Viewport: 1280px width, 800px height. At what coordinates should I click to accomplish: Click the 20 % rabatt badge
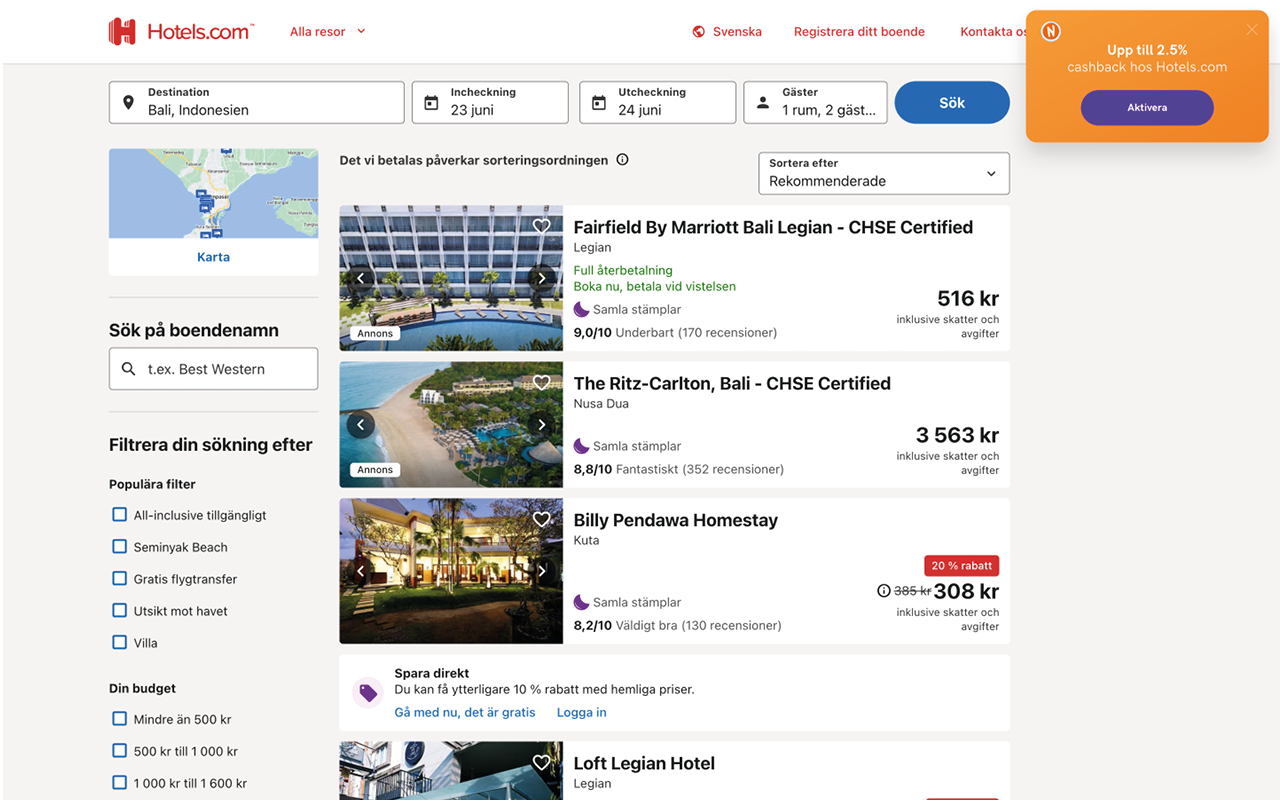point(962,566)
